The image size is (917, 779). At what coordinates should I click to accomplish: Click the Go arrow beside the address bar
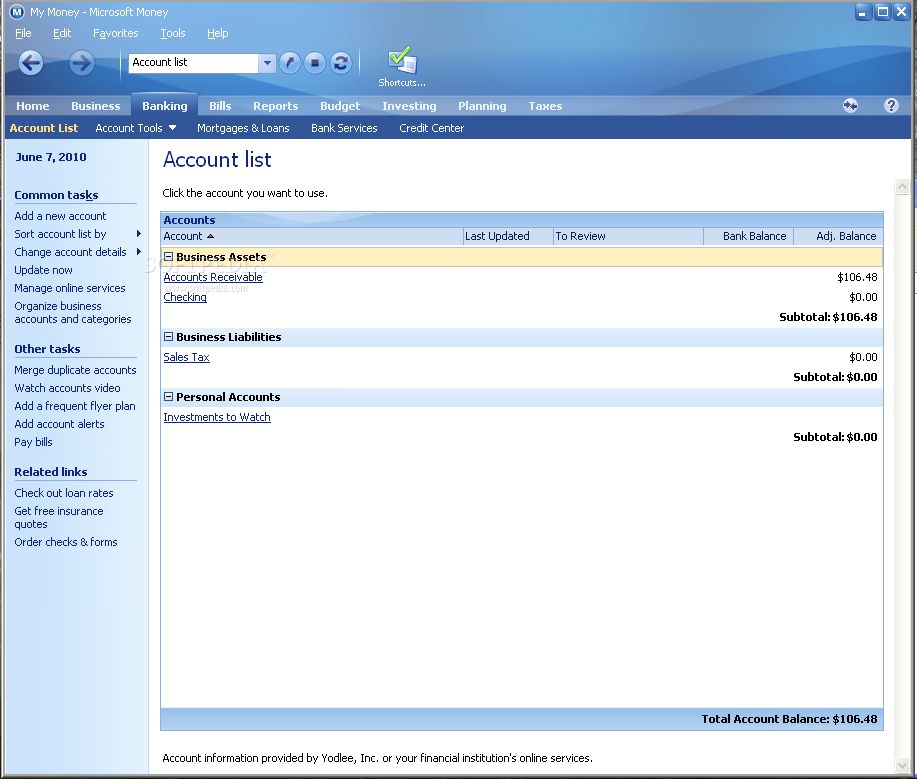(x=289, y=62)
